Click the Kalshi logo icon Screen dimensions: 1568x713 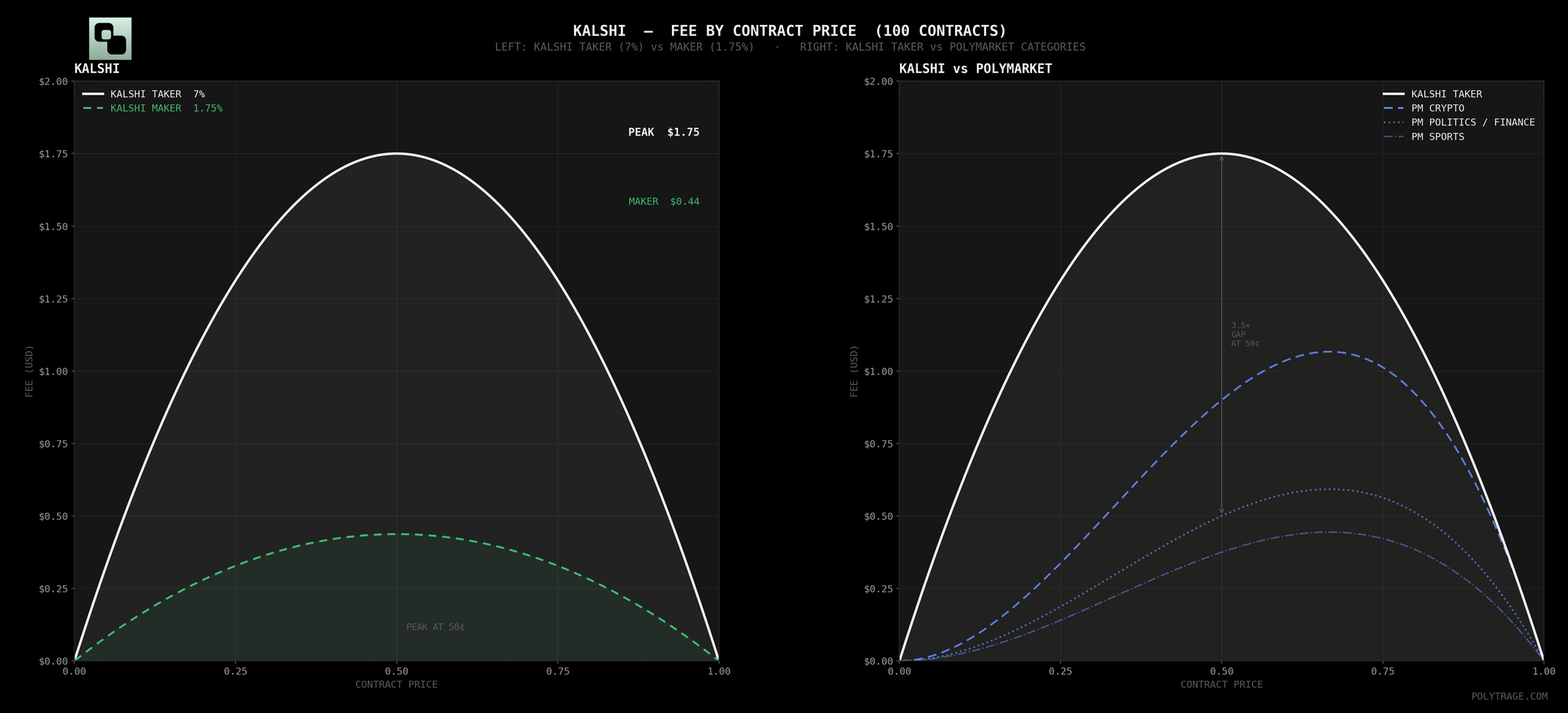coord(111,38)
